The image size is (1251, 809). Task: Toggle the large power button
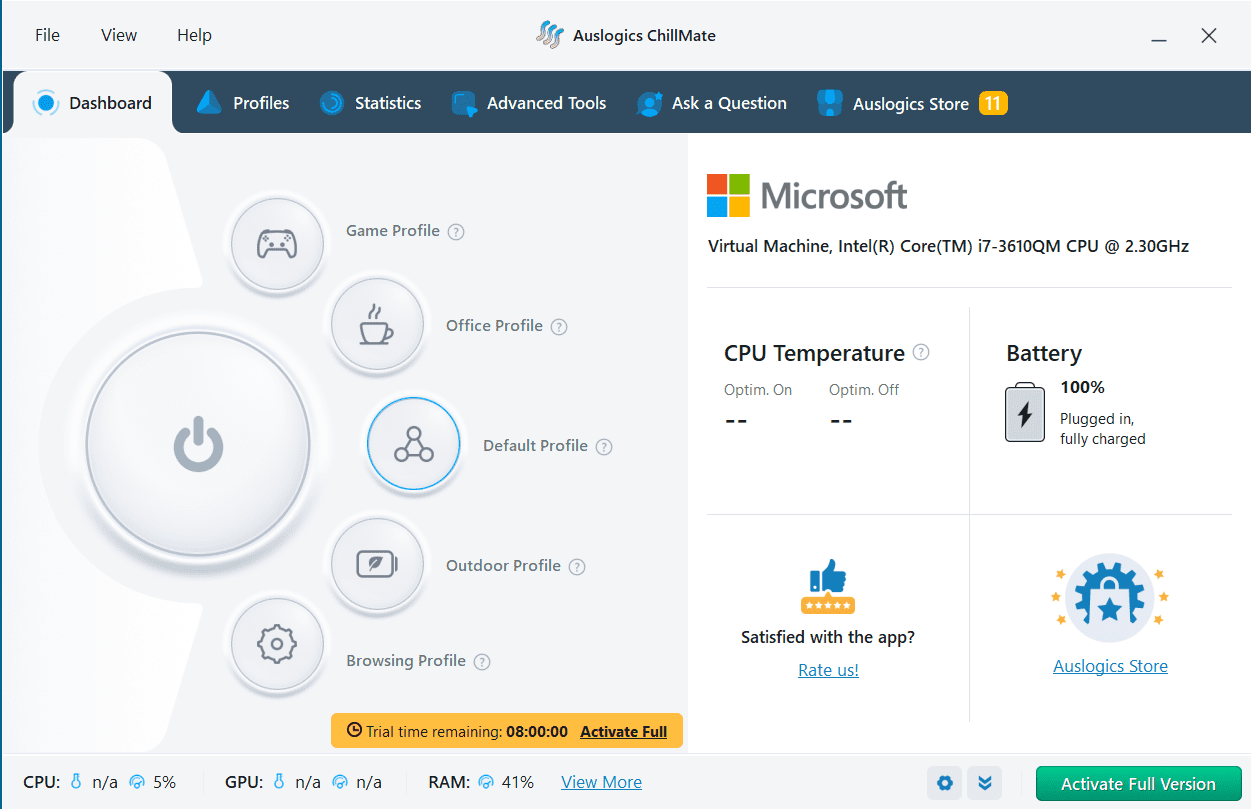pos(198,445)
